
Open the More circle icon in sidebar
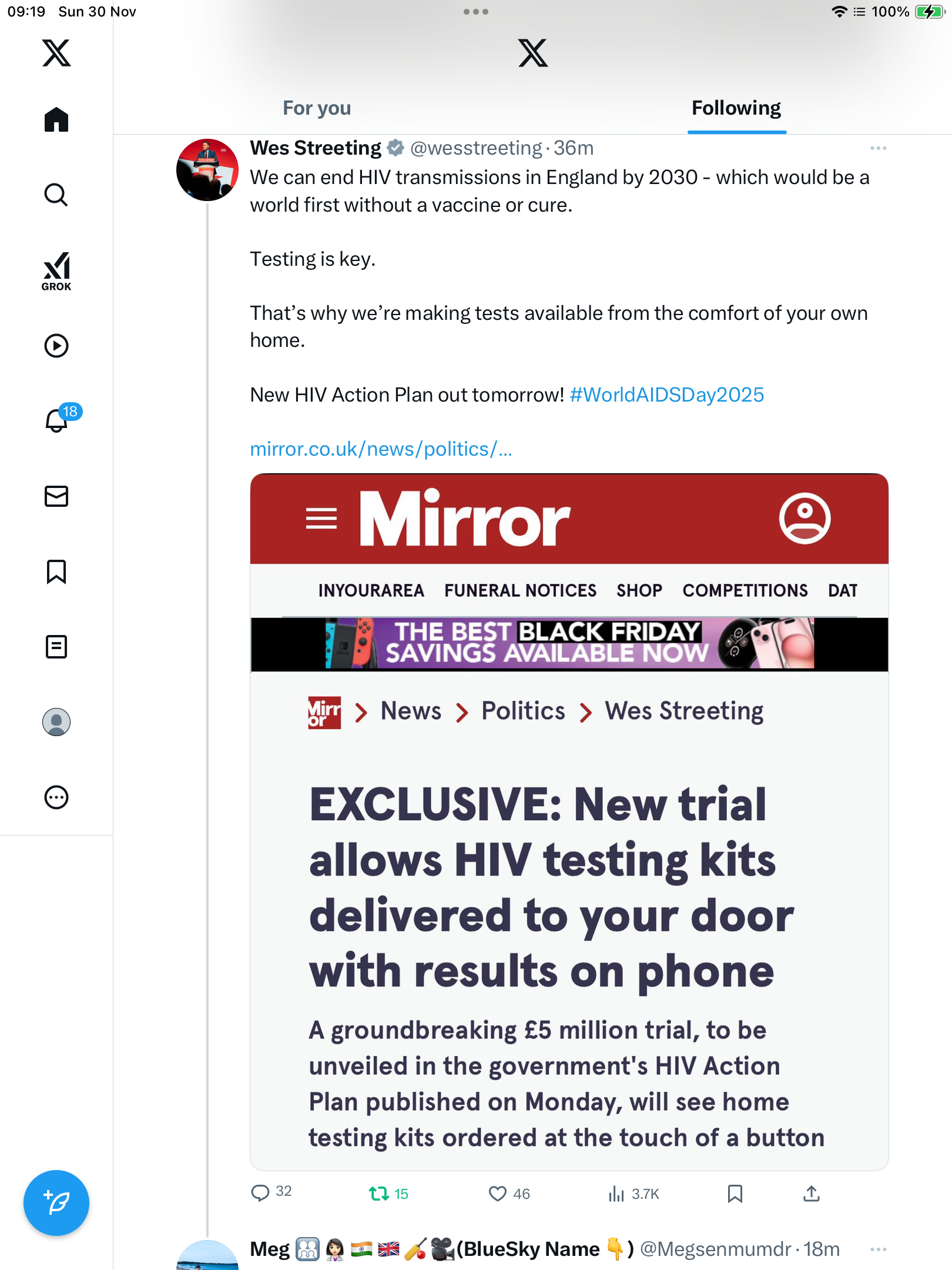pos(56,797)
